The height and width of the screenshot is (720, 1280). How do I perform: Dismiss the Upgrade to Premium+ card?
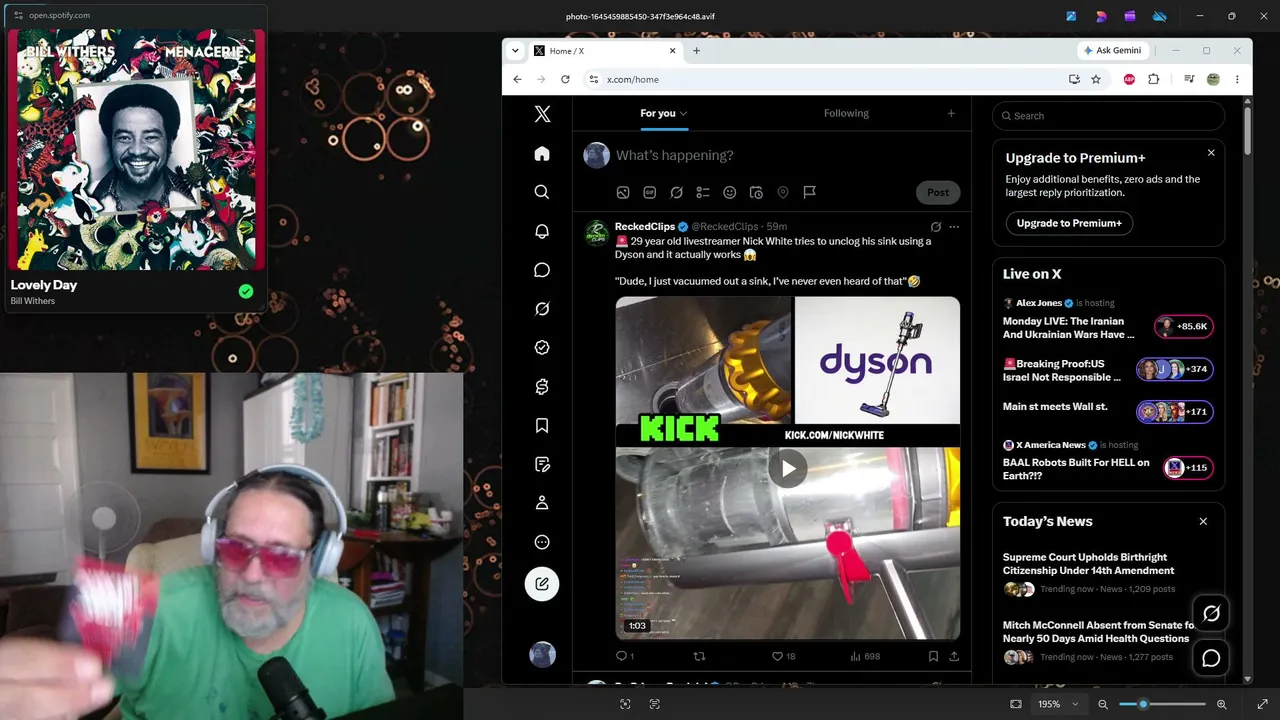[1211, 153]
